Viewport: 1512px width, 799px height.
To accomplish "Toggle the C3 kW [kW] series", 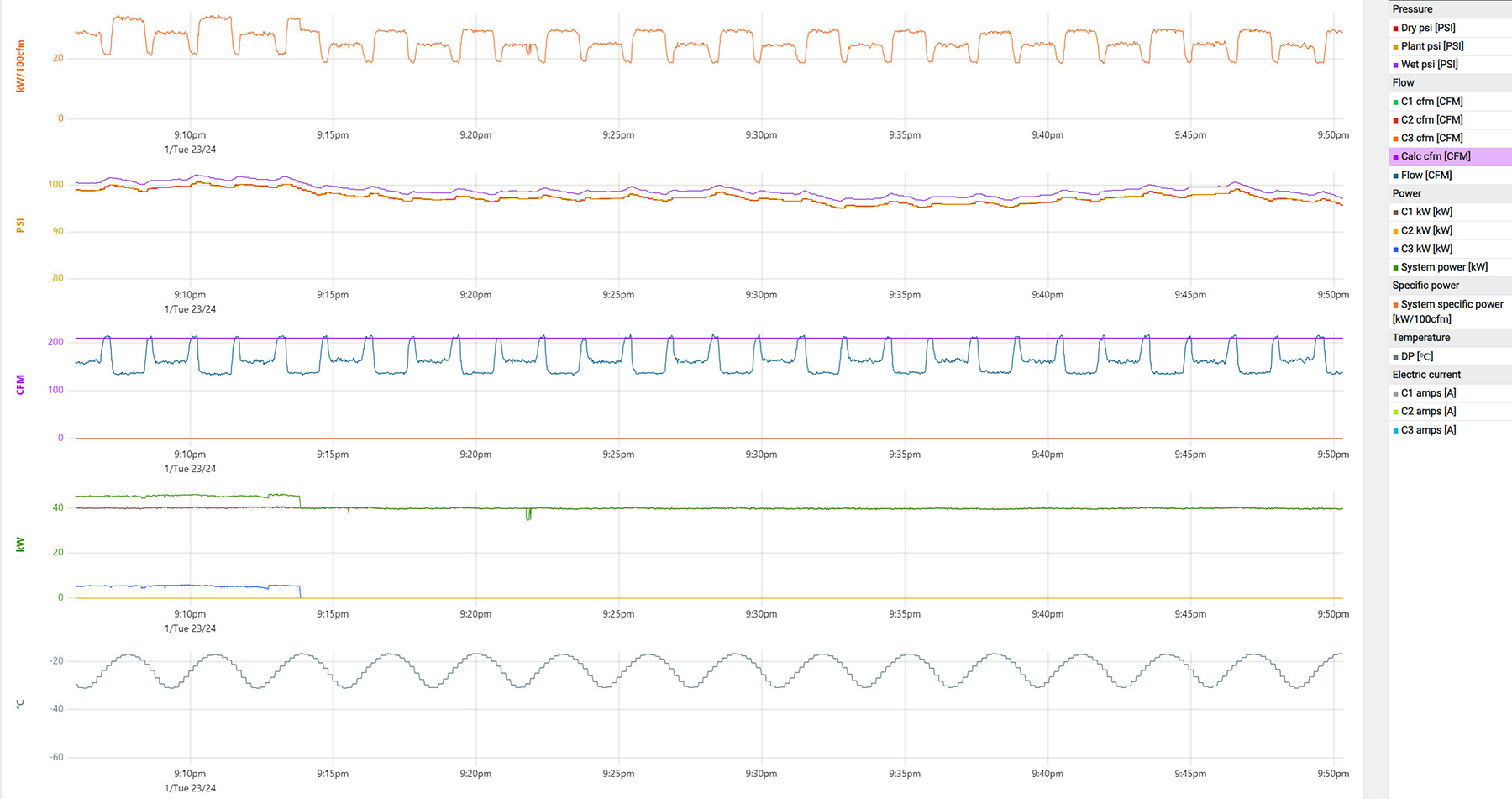I will 1450,249.
